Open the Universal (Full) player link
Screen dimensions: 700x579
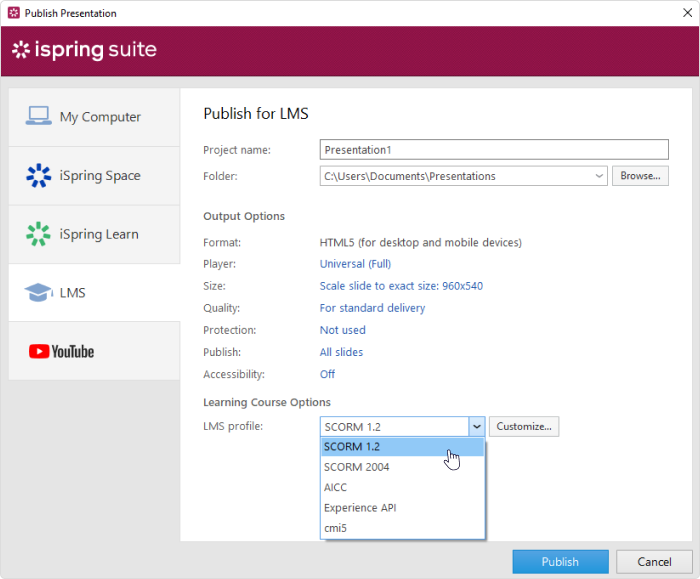(x=355, y=264)
